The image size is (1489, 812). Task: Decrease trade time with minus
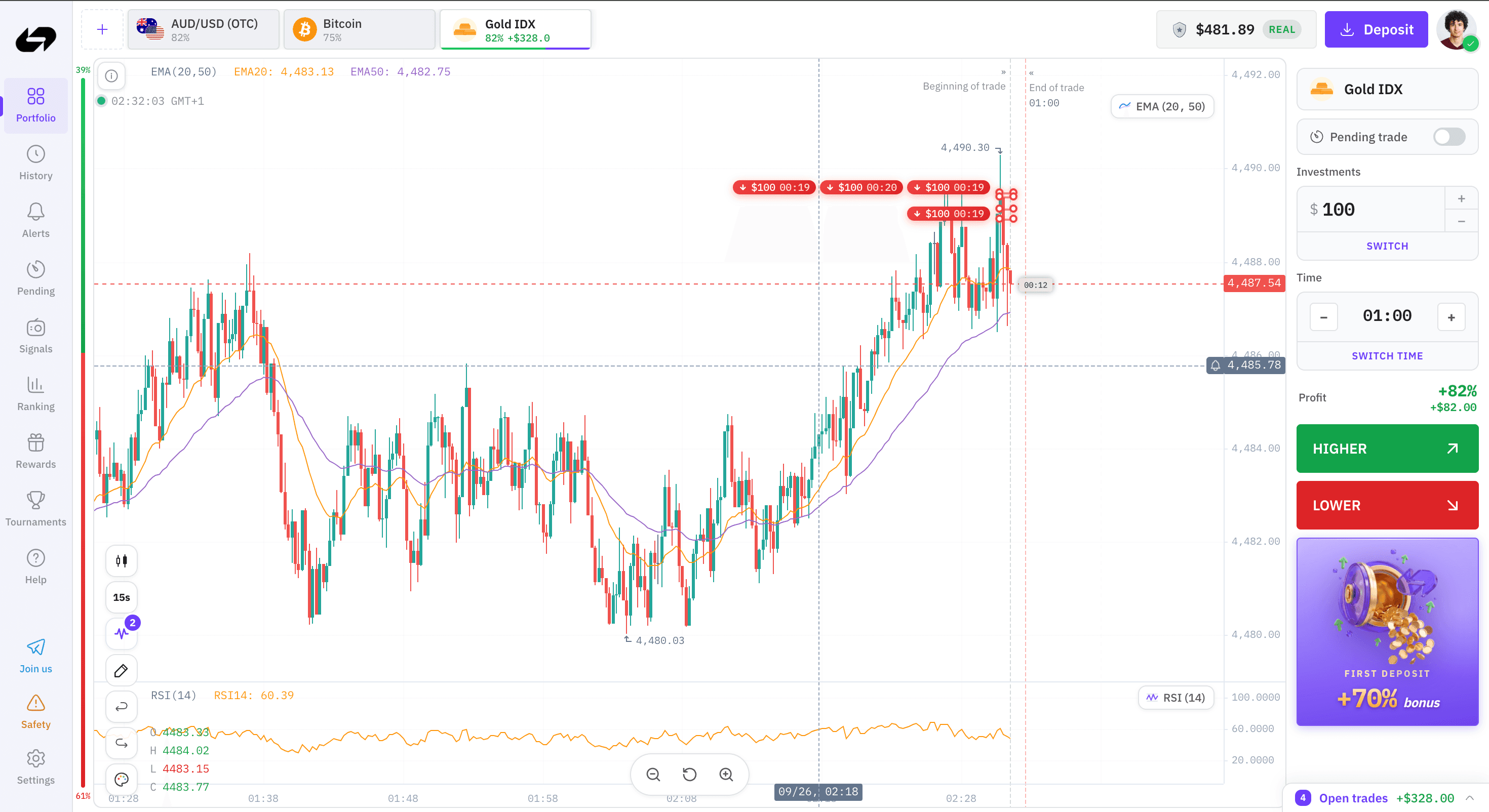1324,317
